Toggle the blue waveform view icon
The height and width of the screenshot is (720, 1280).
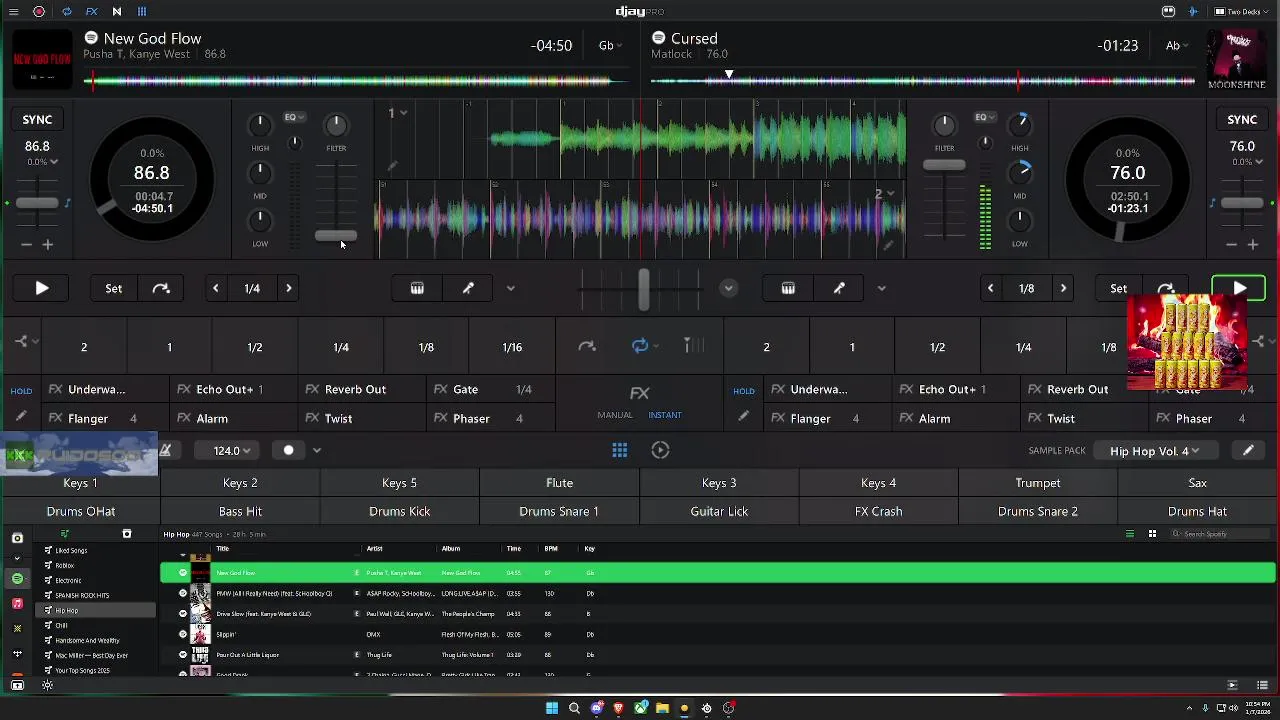coord(1193,12)
